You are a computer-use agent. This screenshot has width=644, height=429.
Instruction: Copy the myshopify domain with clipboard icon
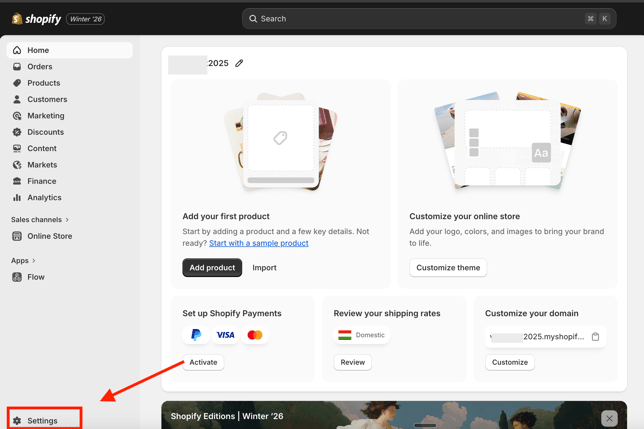595,337
